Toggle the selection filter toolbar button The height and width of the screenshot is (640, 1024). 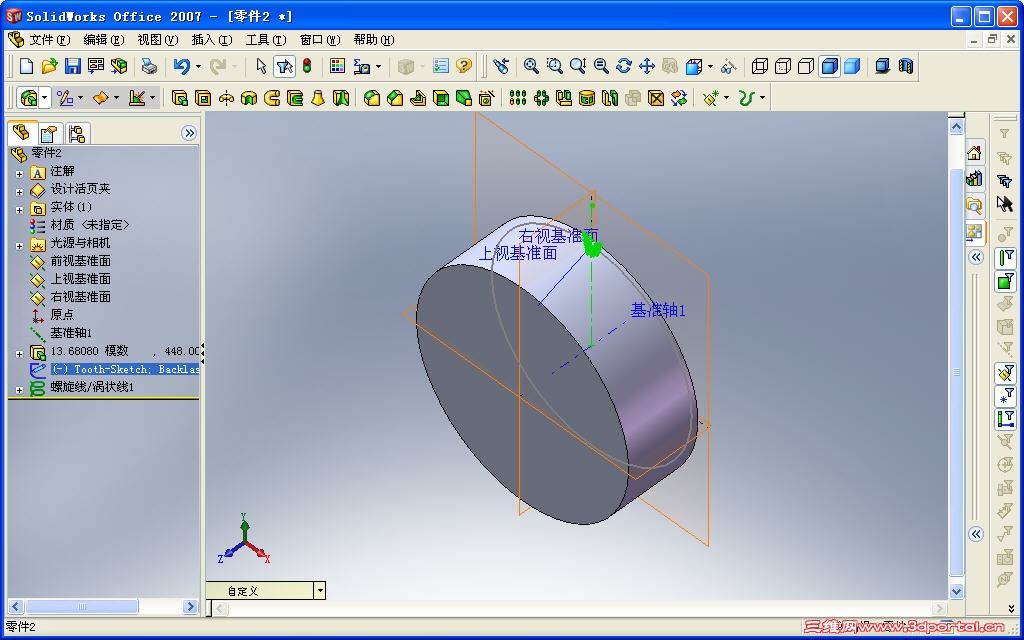tap(284, 66)
